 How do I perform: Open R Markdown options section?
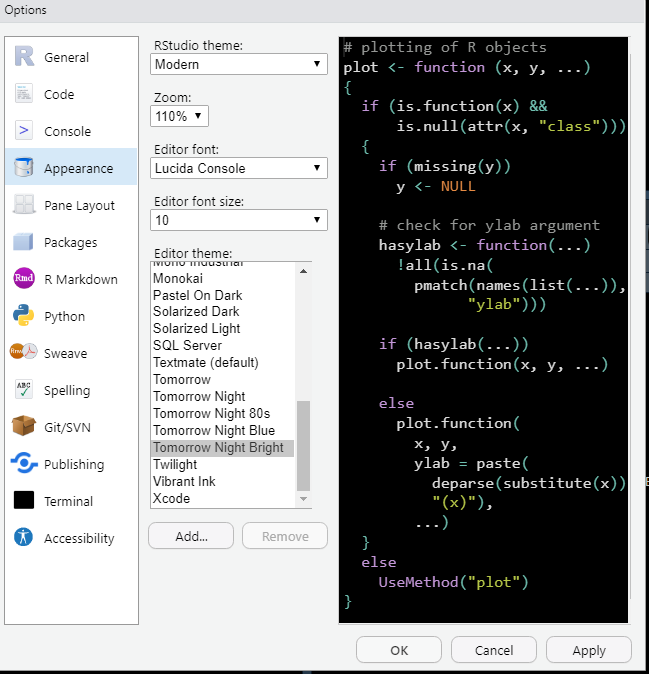71,279
